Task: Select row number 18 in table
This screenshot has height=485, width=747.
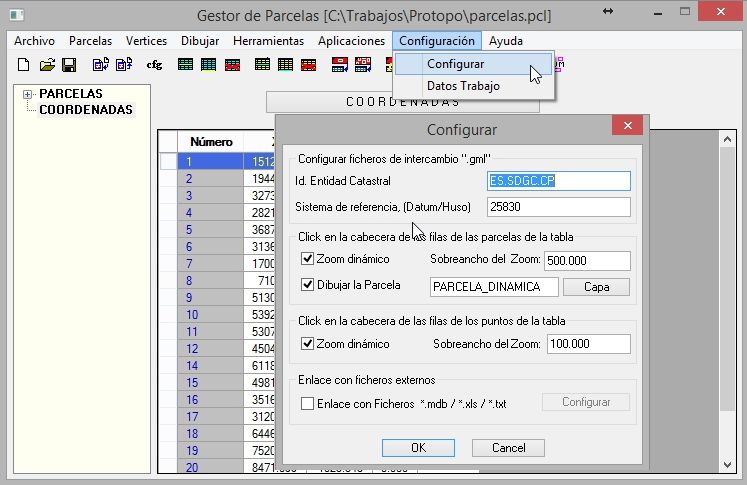Action: [x=211, y=434]
